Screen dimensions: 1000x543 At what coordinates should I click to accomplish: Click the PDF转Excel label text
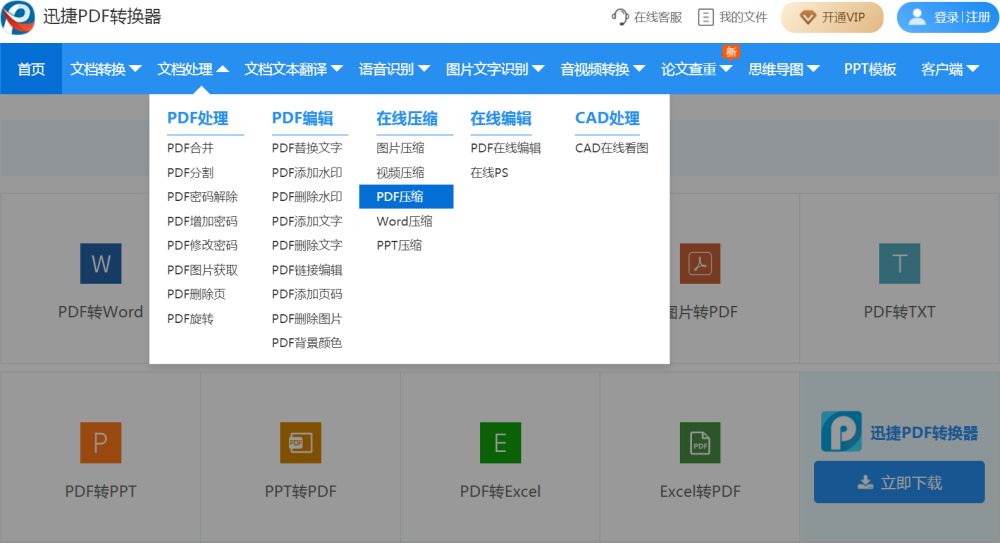point(500,491)
